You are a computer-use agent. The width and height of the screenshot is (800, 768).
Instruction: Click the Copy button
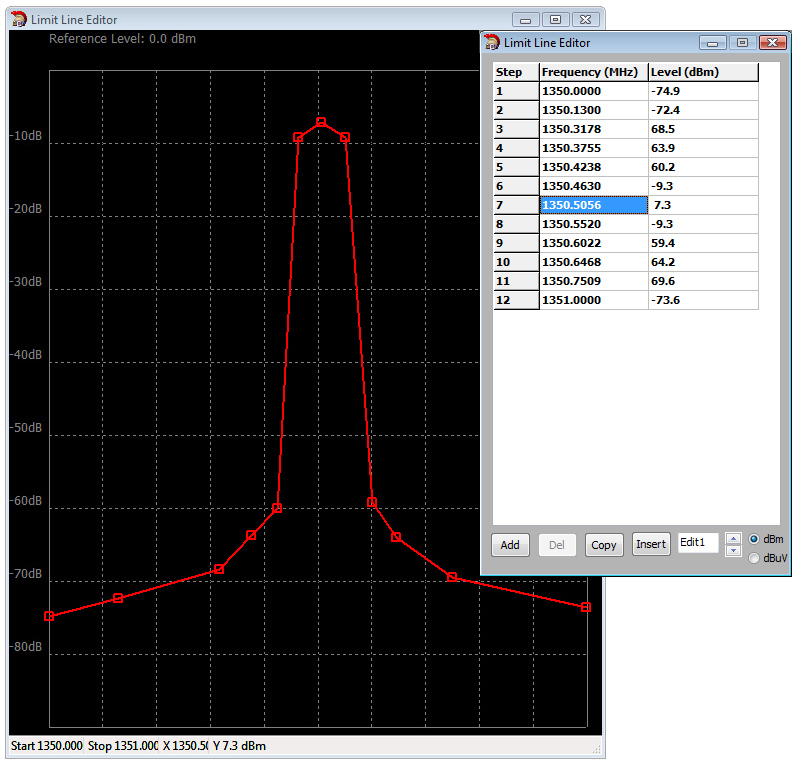click(604, 545)
